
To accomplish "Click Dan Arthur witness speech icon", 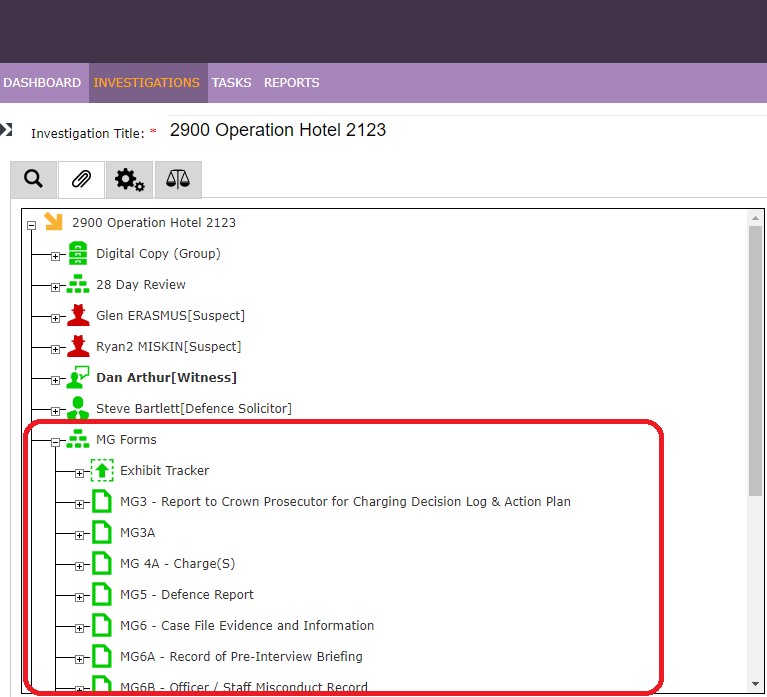I will [78, 377].
